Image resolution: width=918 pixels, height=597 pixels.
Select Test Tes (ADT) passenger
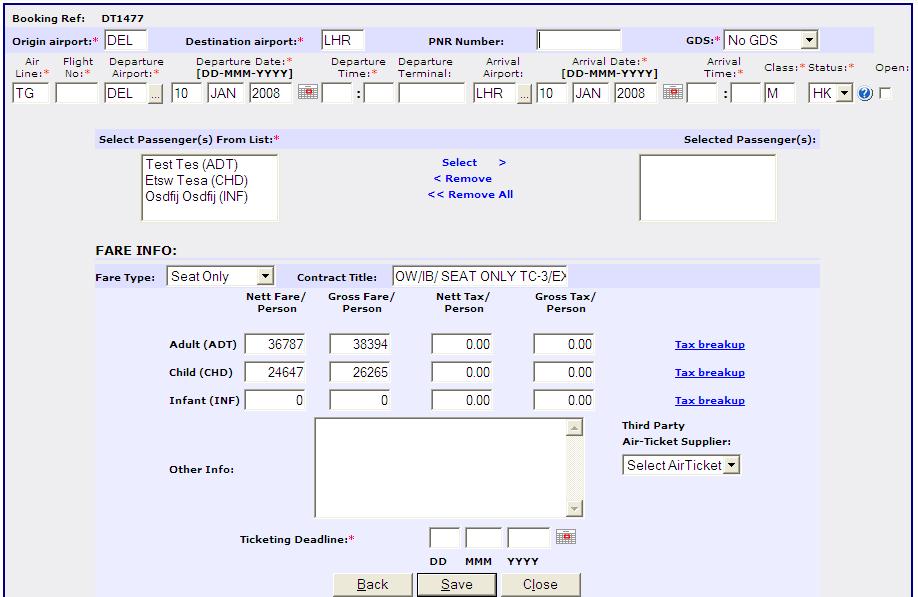[x=191, y=164]
